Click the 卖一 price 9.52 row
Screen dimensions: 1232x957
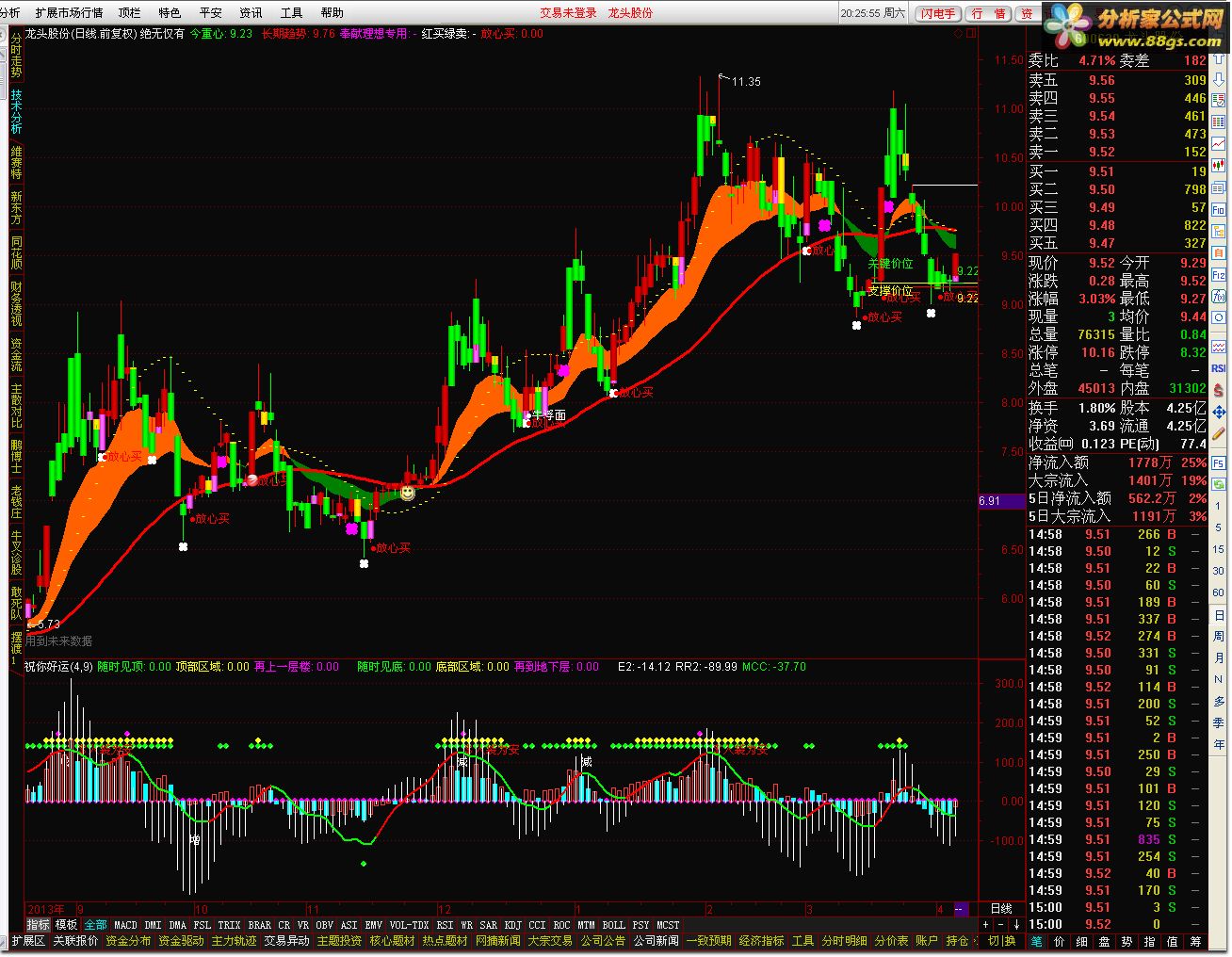pyautogui.click(x=1117, y=152)
